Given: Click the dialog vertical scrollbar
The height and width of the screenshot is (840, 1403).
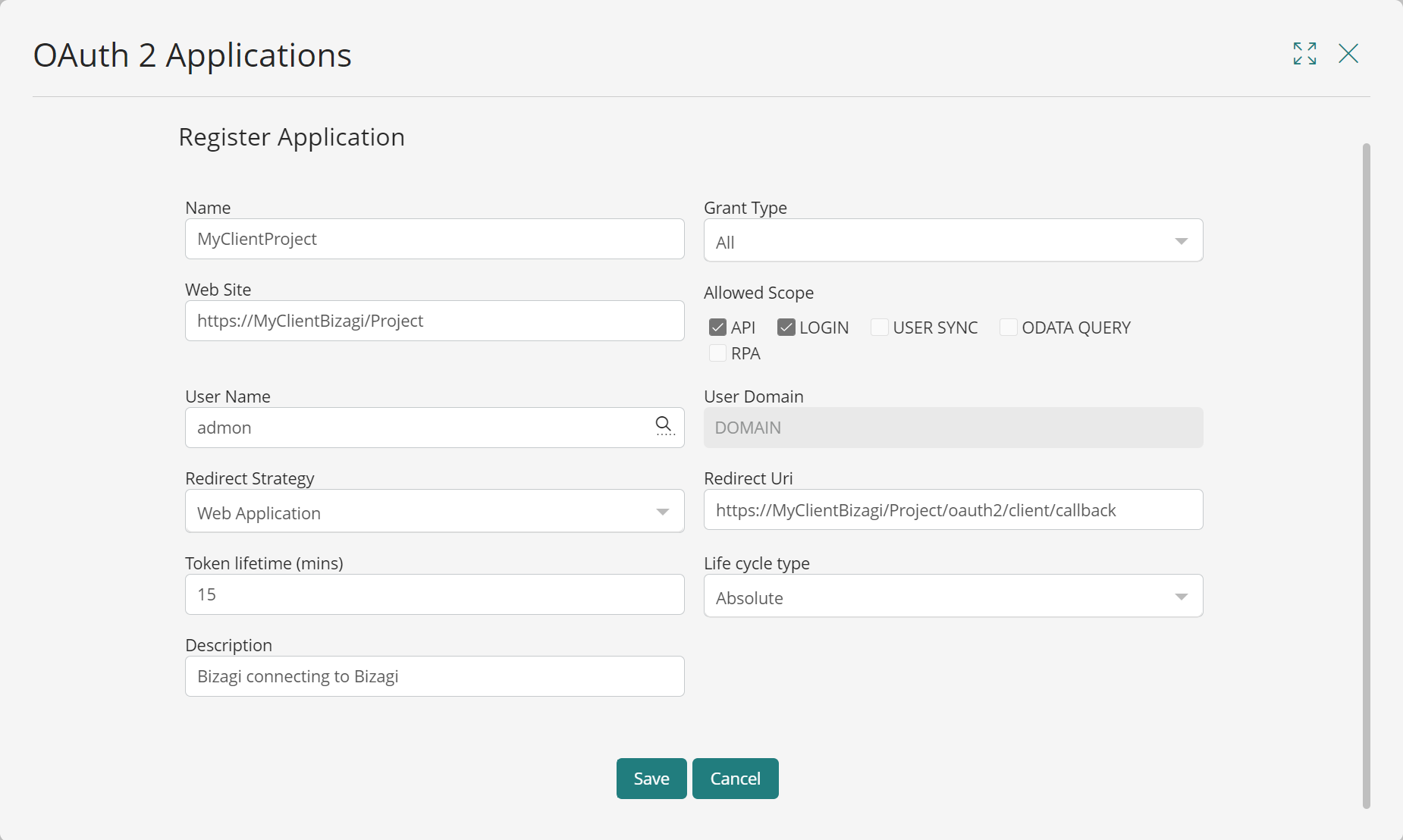Looking at the screenshot, I should coord(1367,476).
